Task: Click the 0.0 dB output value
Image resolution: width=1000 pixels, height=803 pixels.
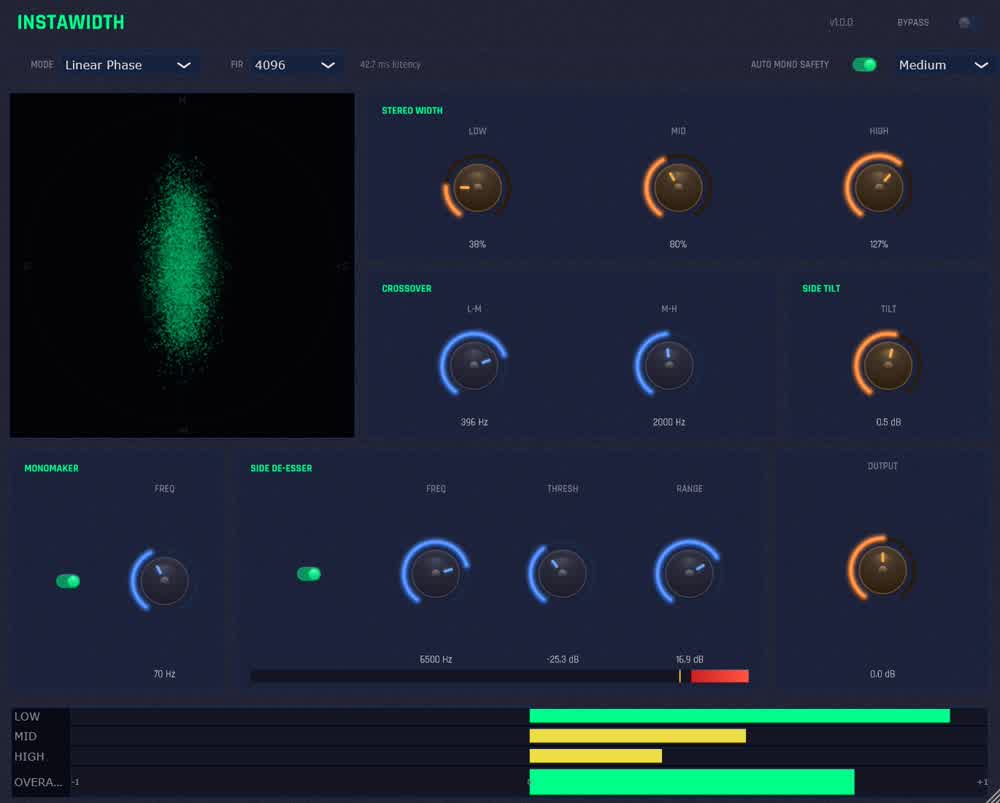Action: pyautogui.click(x=882, y=674)
